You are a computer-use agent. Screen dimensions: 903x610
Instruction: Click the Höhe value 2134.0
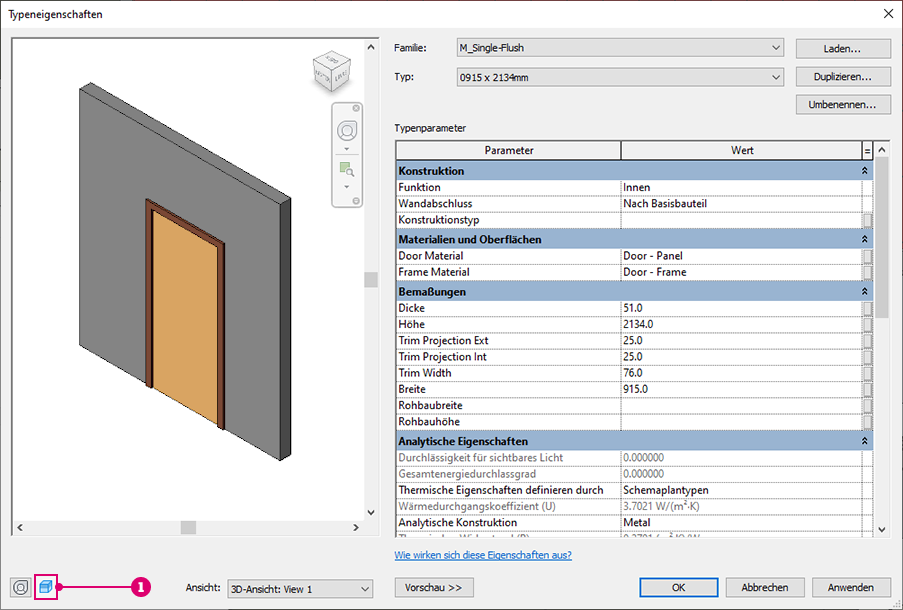pos(741,324)
